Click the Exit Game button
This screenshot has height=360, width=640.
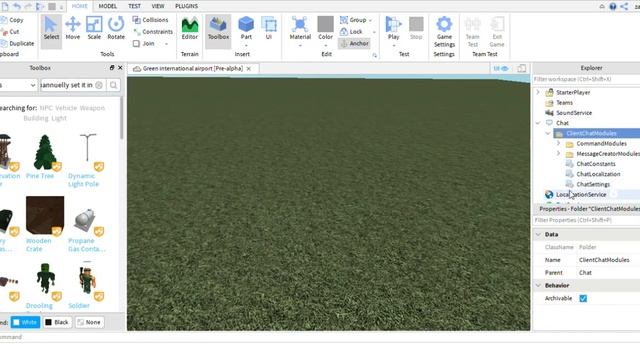point(497,32)
